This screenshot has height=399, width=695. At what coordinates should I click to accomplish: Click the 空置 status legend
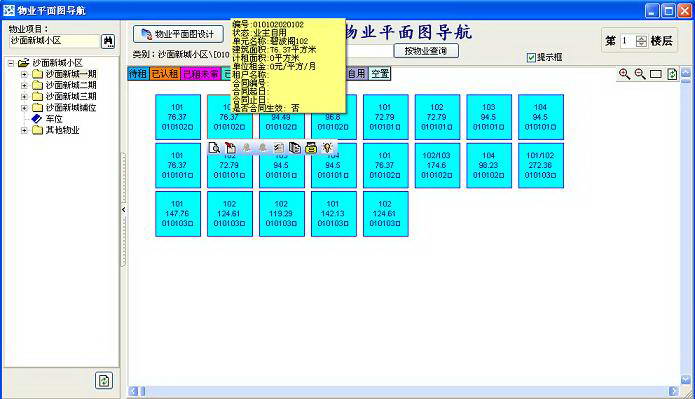380,74
